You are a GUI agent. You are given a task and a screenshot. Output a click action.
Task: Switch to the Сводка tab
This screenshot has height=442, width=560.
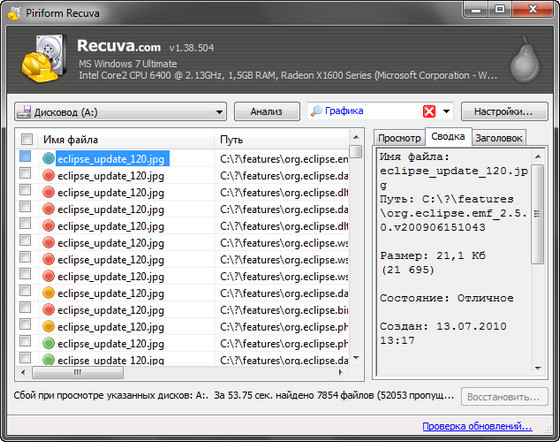tap(448, 136)
